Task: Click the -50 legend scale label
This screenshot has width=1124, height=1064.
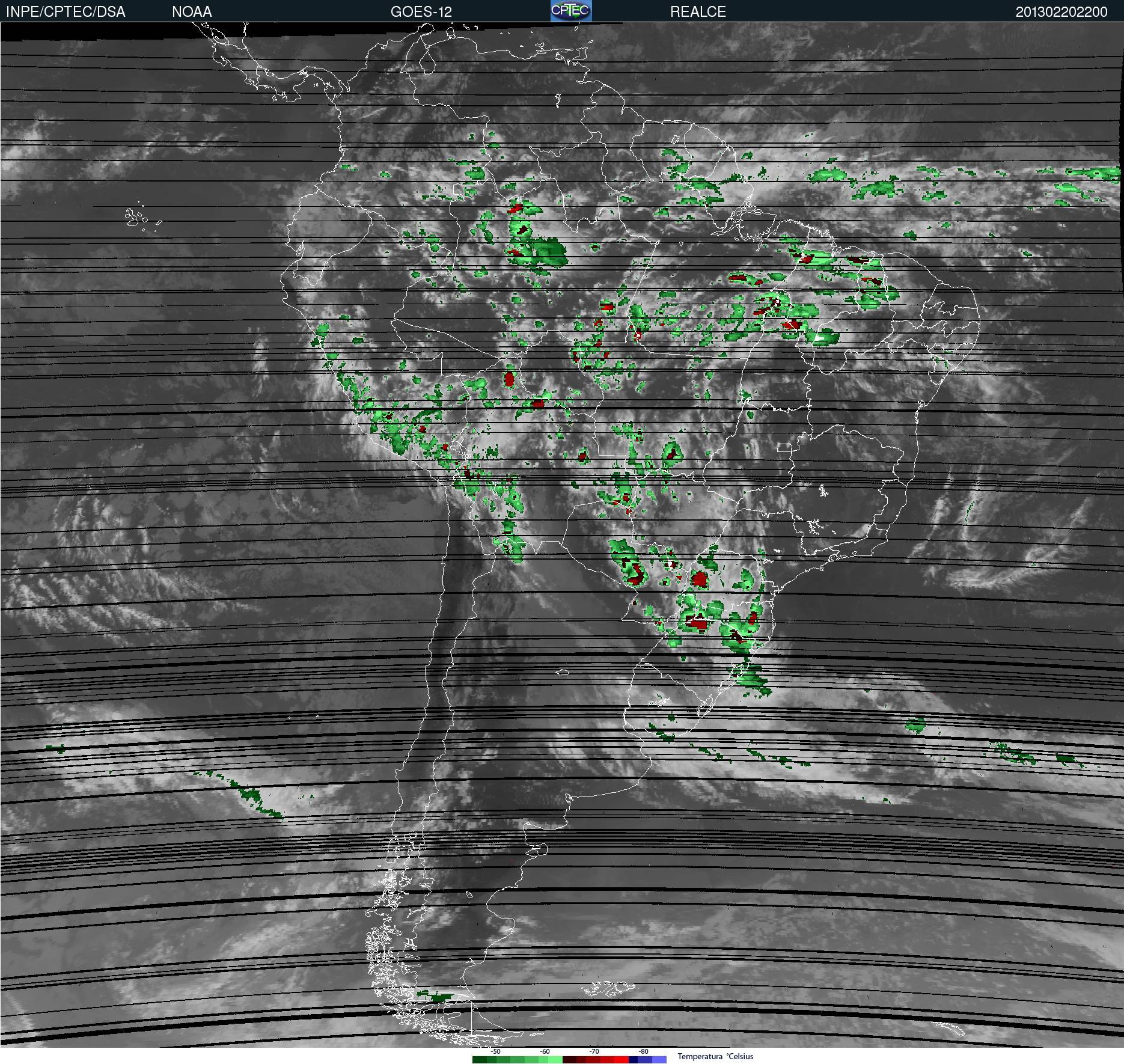Action: coord(495,1051)
